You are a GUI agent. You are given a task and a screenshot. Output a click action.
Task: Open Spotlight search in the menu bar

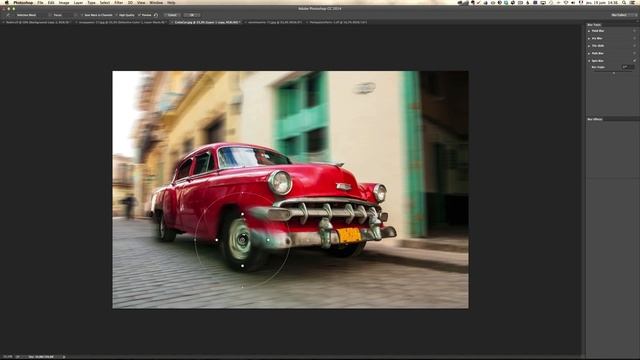click(624, 2)
